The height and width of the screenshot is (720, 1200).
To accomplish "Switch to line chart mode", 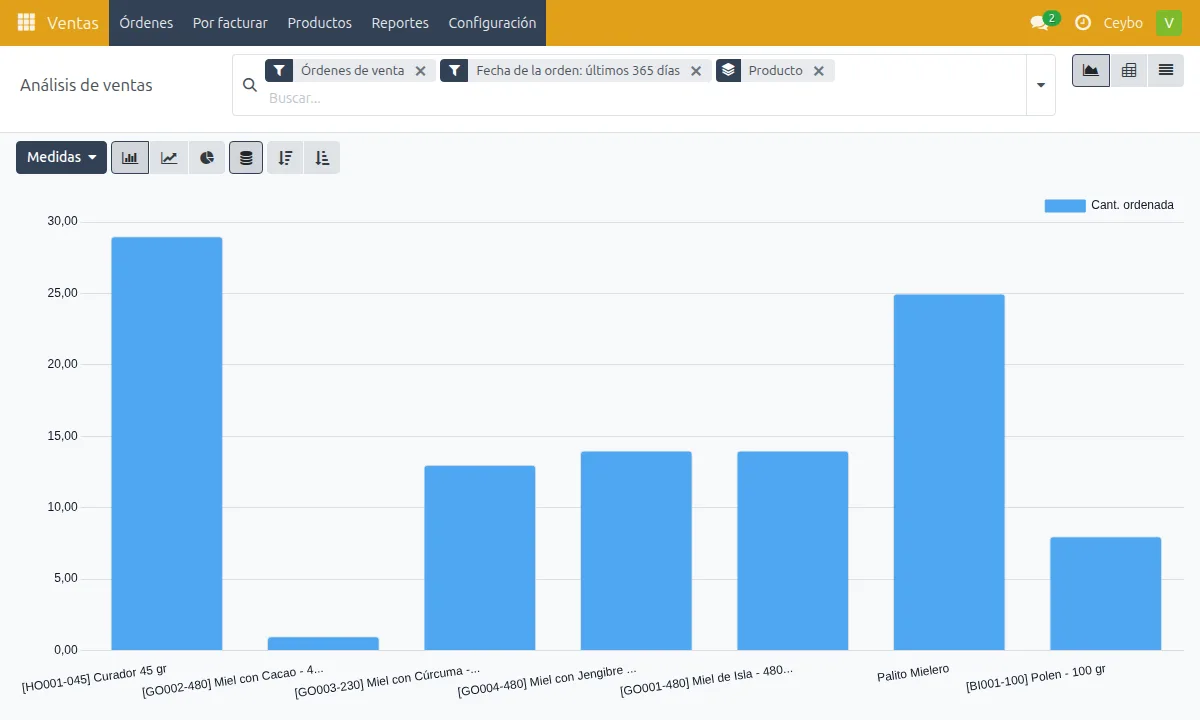I will pyautogui.click(x=169, y=158).
